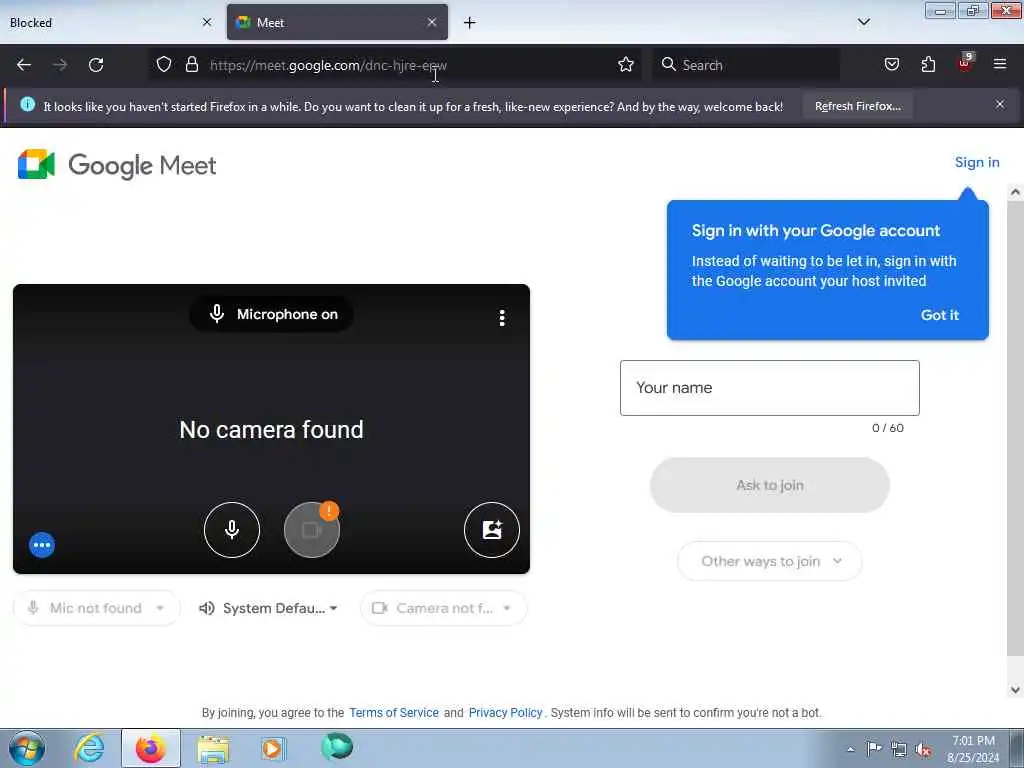Show hidden system tray icons
This screenshot has width=1024, height=768.
pyautogui.click(x=850, y=749)
